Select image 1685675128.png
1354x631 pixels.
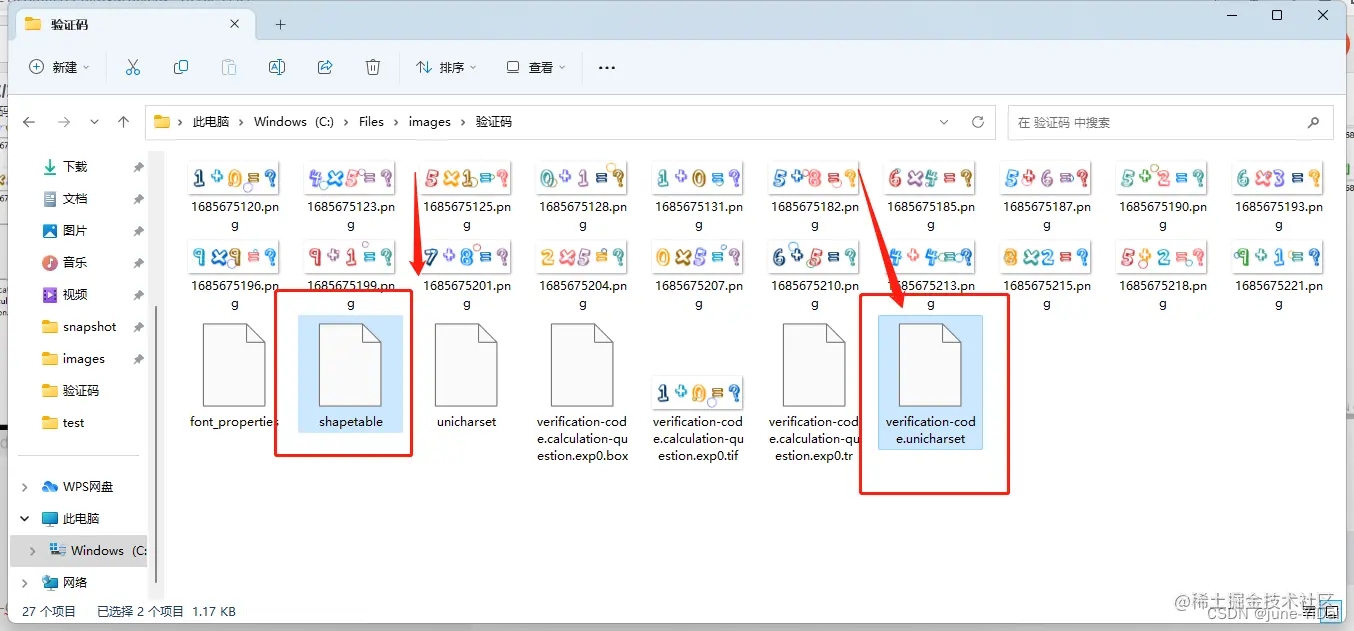[x=582, y=197]
